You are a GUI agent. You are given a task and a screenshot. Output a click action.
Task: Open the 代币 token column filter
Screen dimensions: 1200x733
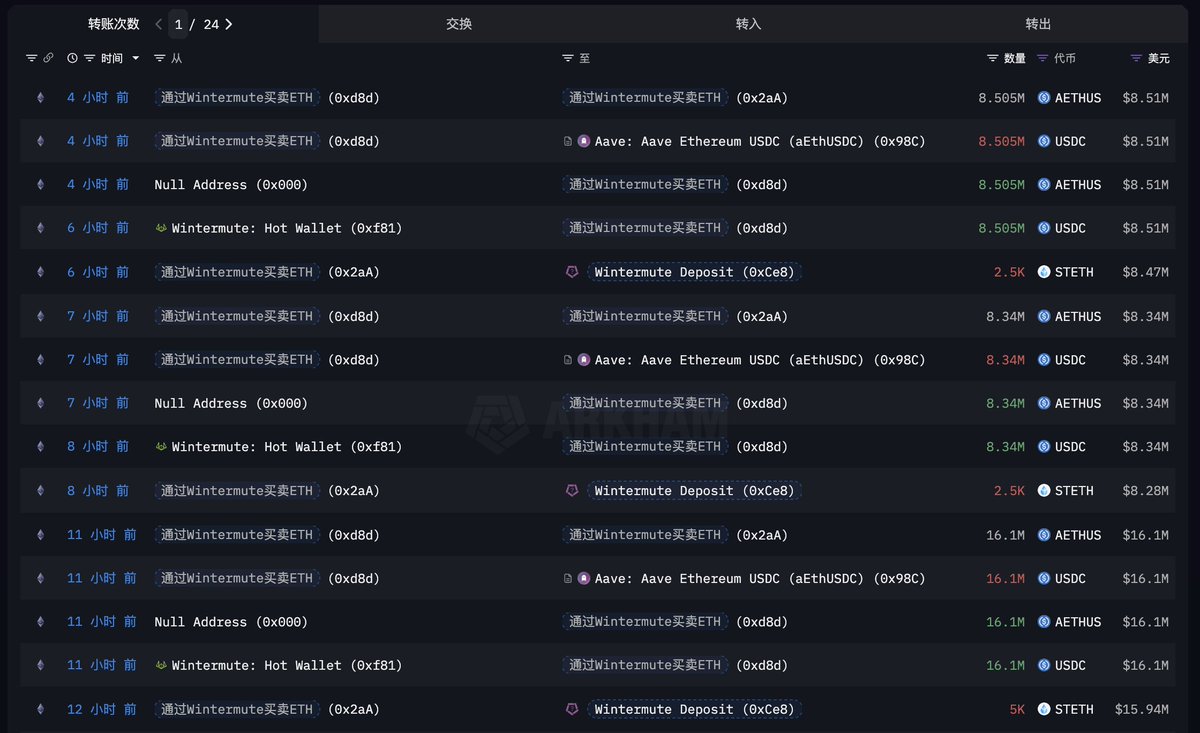[1043, 59]
